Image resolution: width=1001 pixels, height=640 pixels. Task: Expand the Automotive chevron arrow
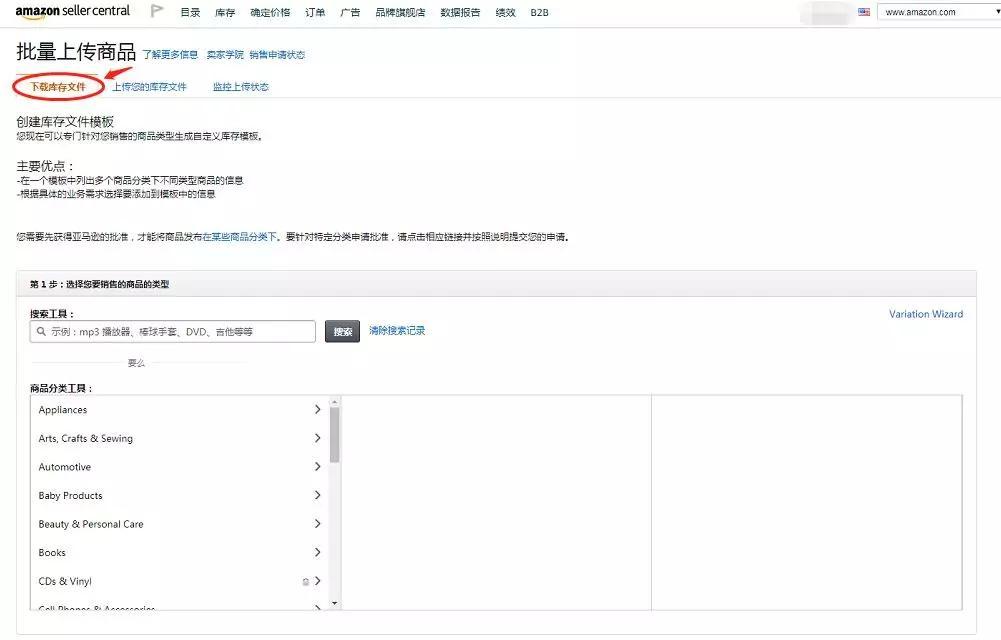[x=317, y=466]
